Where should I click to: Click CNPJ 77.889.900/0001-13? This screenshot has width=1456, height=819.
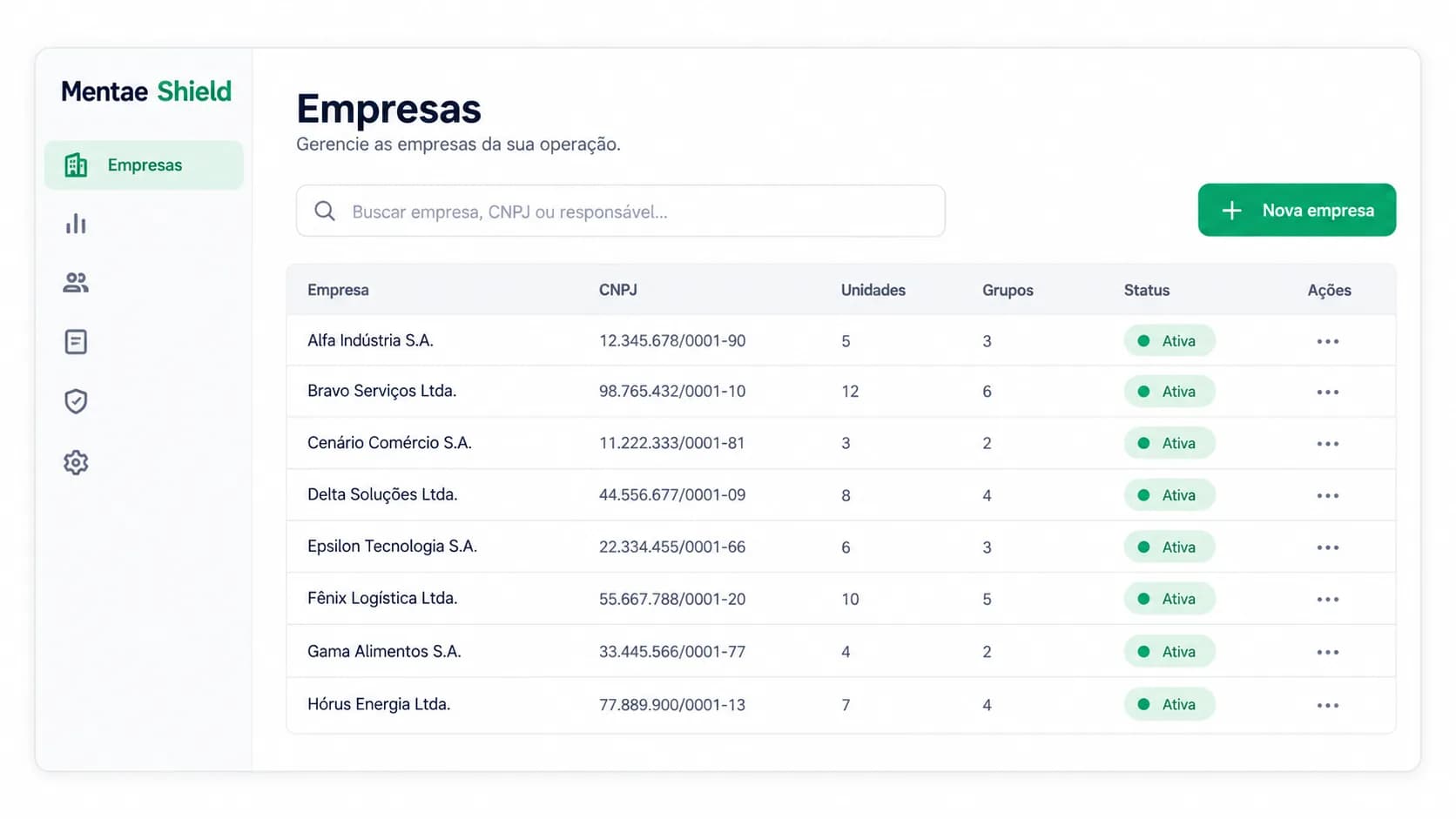coord(672,705)
